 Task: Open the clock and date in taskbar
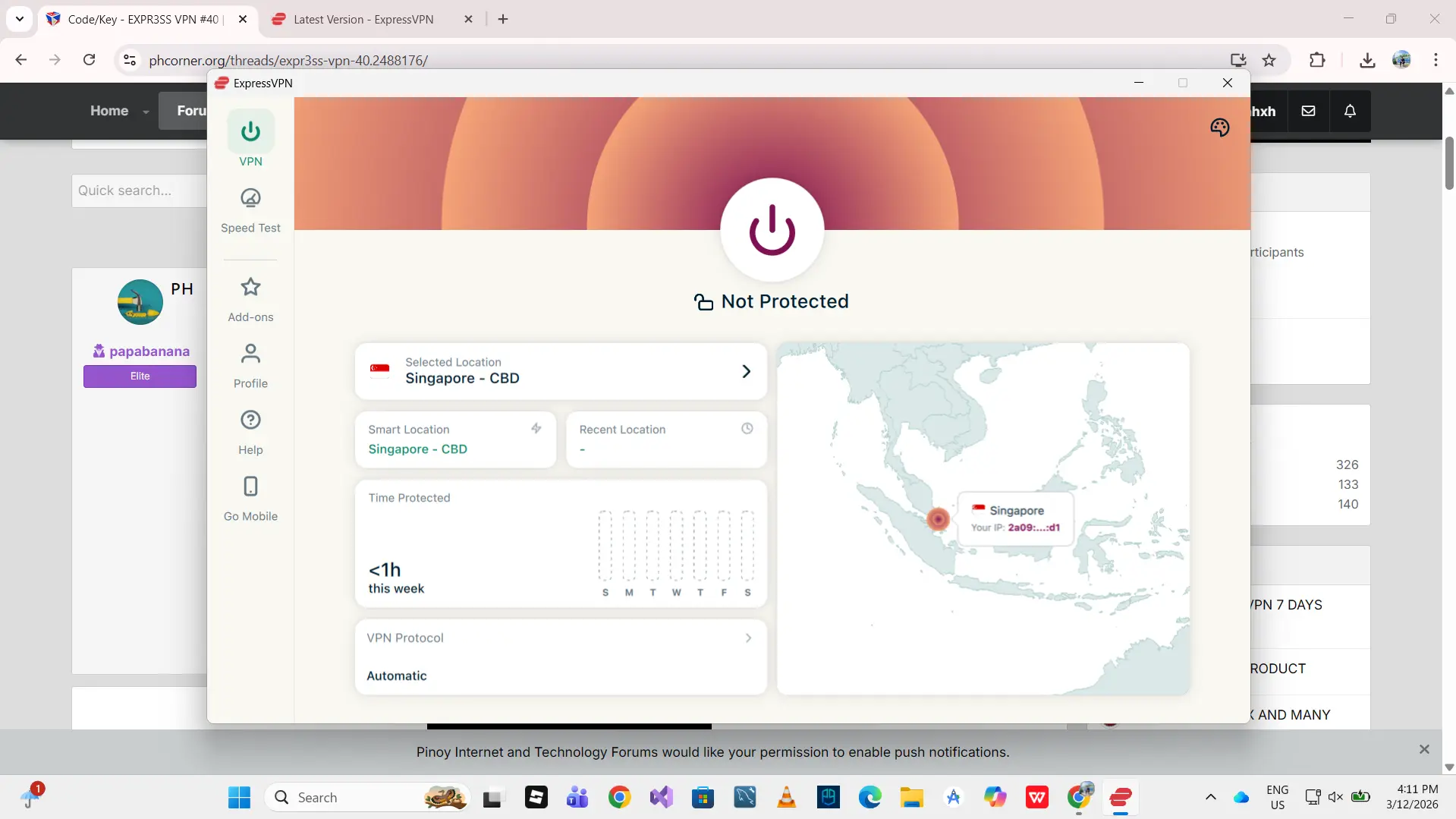pos(1412,798)
